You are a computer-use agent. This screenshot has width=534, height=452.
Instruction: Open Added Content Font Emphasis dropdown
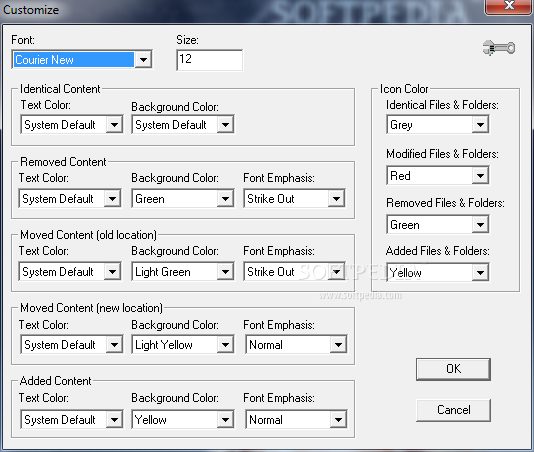pos(296,419)
